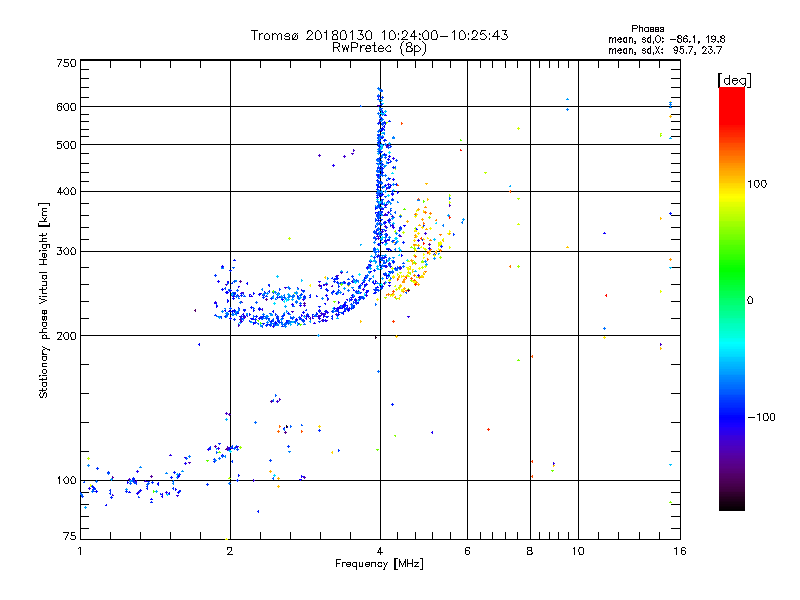Click the x-axis label "4"
This screenshot has height=600, width=800.
tap(380, 551)
